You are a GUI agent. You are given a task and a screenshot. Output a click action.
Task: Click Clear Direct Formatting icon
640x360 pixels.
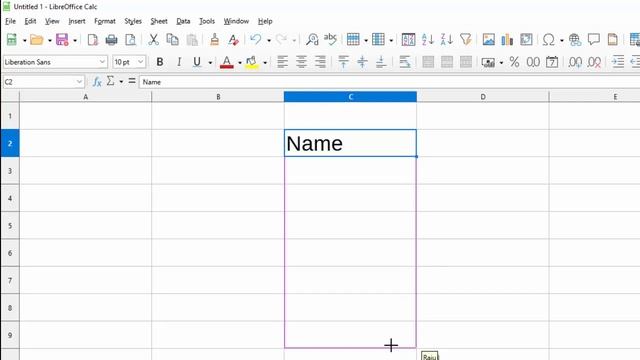pos(233,40)
